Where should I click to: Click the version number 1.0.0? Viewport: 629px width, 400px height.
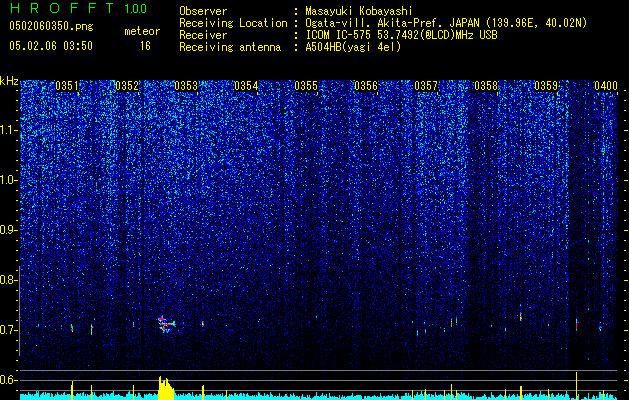[135, 9]
